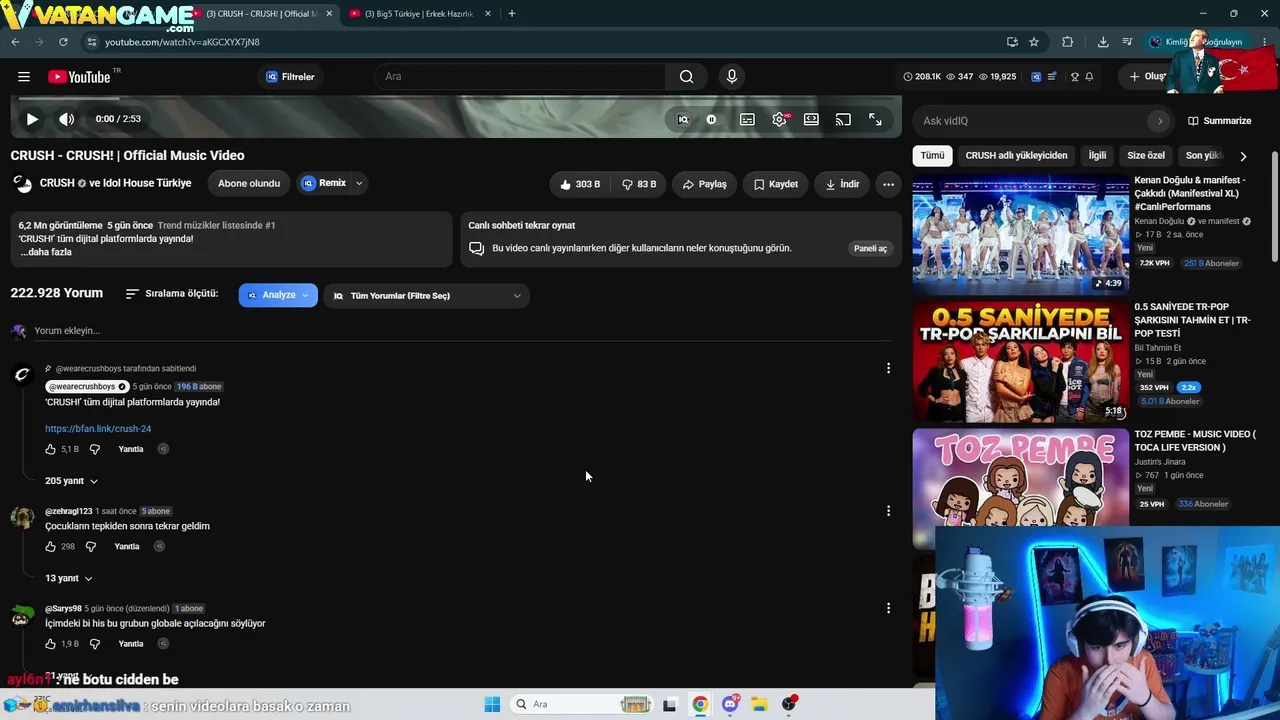
Task: Show more filter chips with arrow
Action: (x=1243, y=156)
